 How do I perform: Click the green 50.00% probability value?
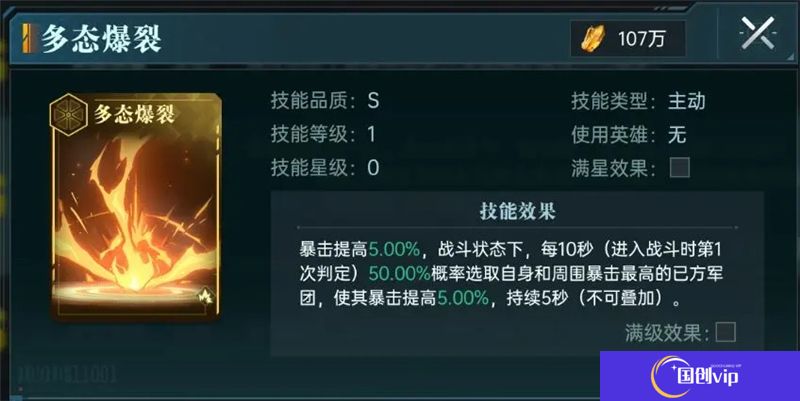pos(399,273)
